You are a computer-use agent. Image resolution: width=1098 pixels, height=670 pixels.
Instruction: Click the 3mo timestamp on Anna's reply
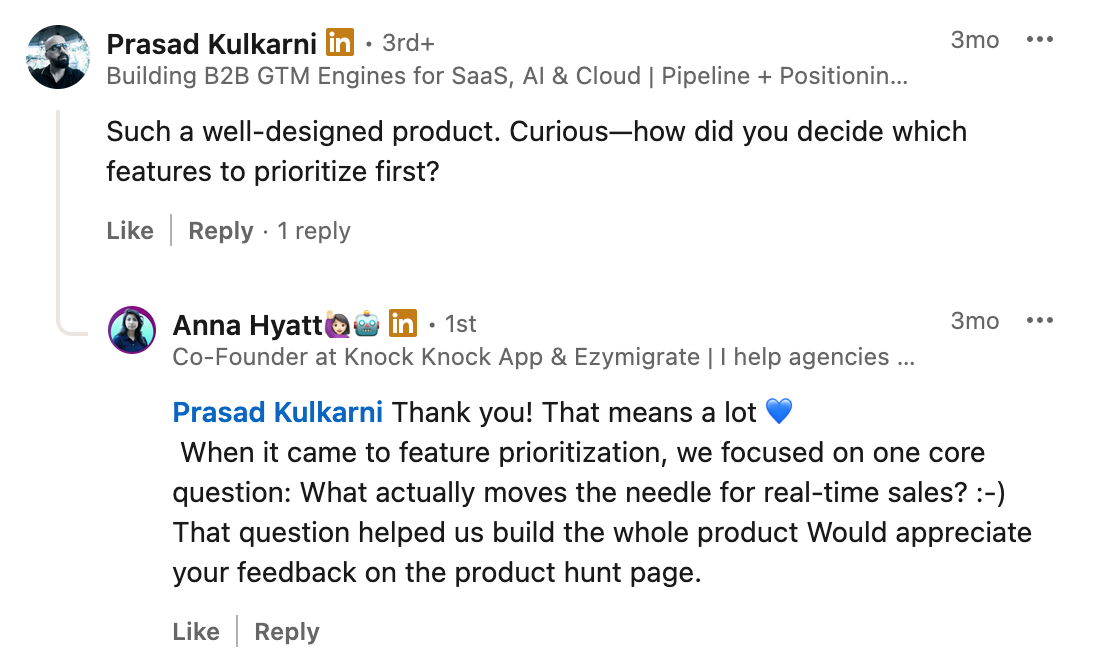tap(975, 320)
